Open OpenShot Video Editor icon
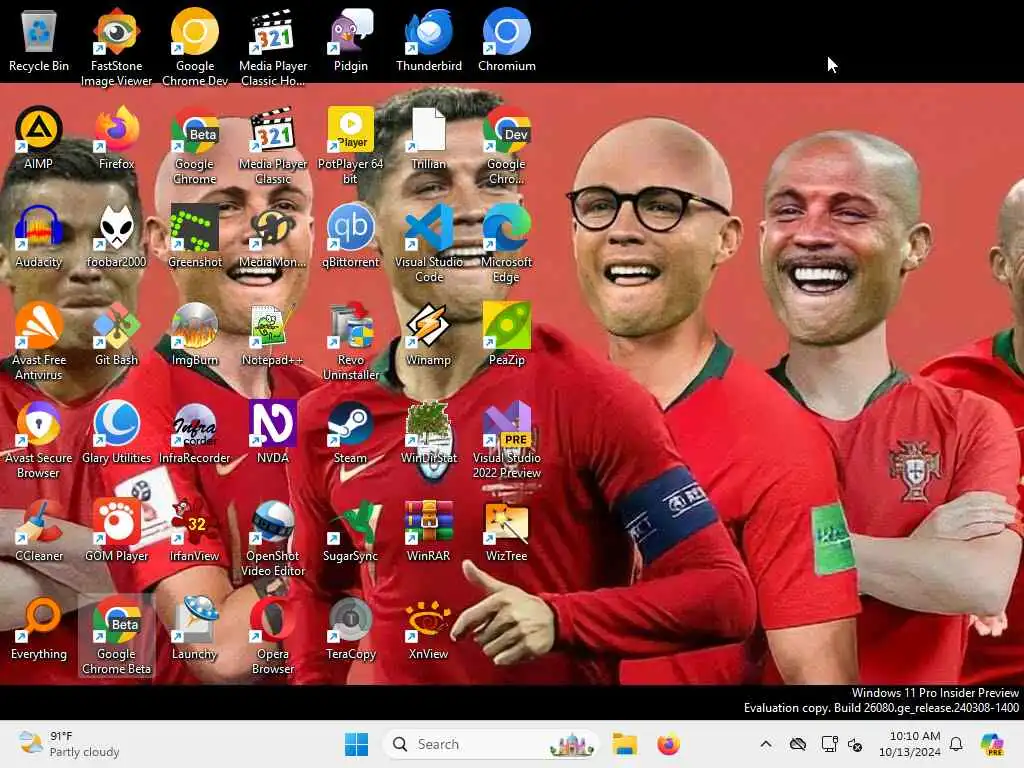Image resolution: width=1024 pixels, height=768 pixels. pyautogui.click(x=273, y=537)
